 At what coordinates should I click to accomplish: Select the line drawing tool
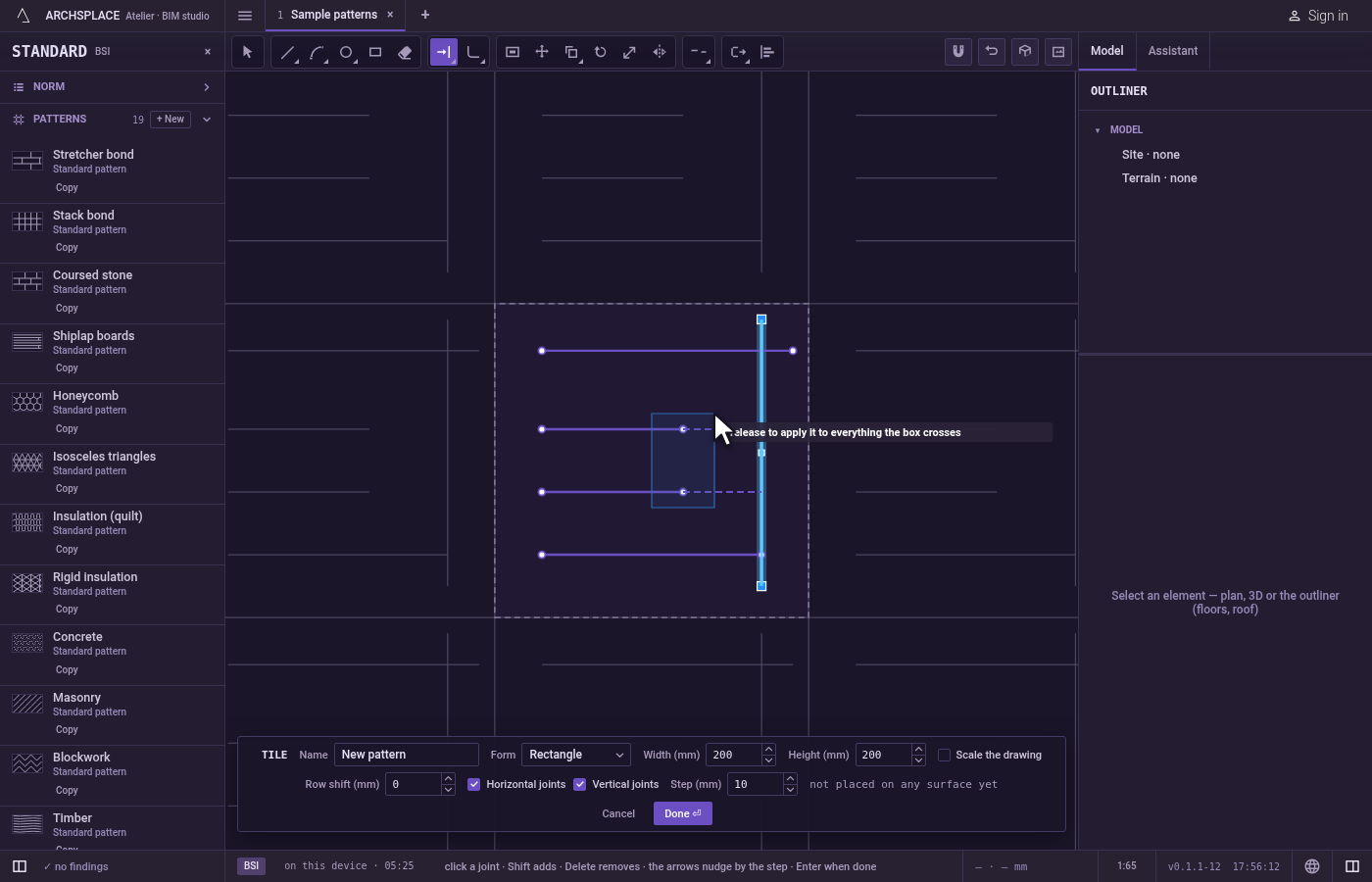pos(287,52)
